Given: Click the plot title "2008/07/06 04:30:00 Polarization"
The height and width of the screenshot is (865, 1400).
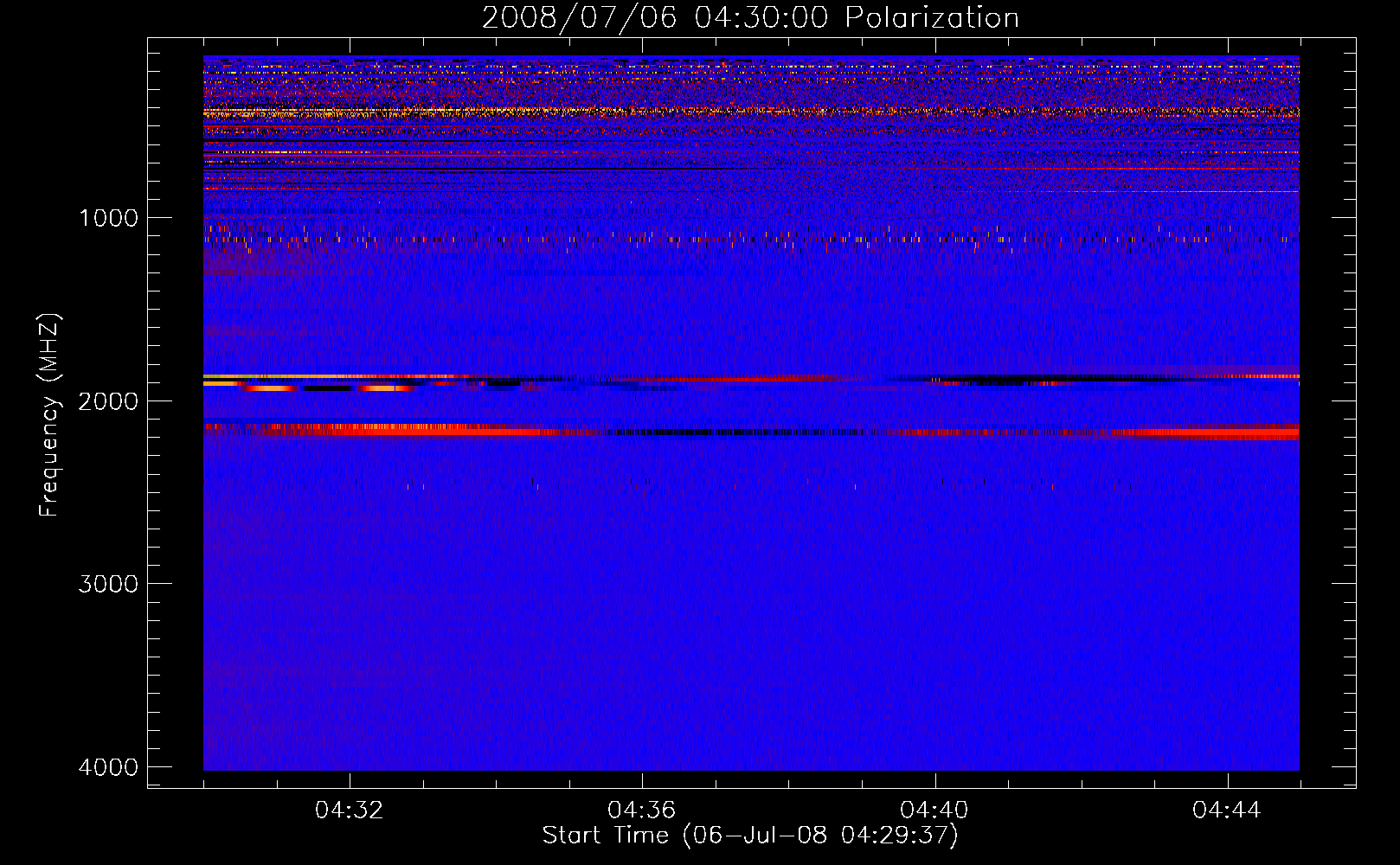Looking at the screenshot, I should 750,18.
